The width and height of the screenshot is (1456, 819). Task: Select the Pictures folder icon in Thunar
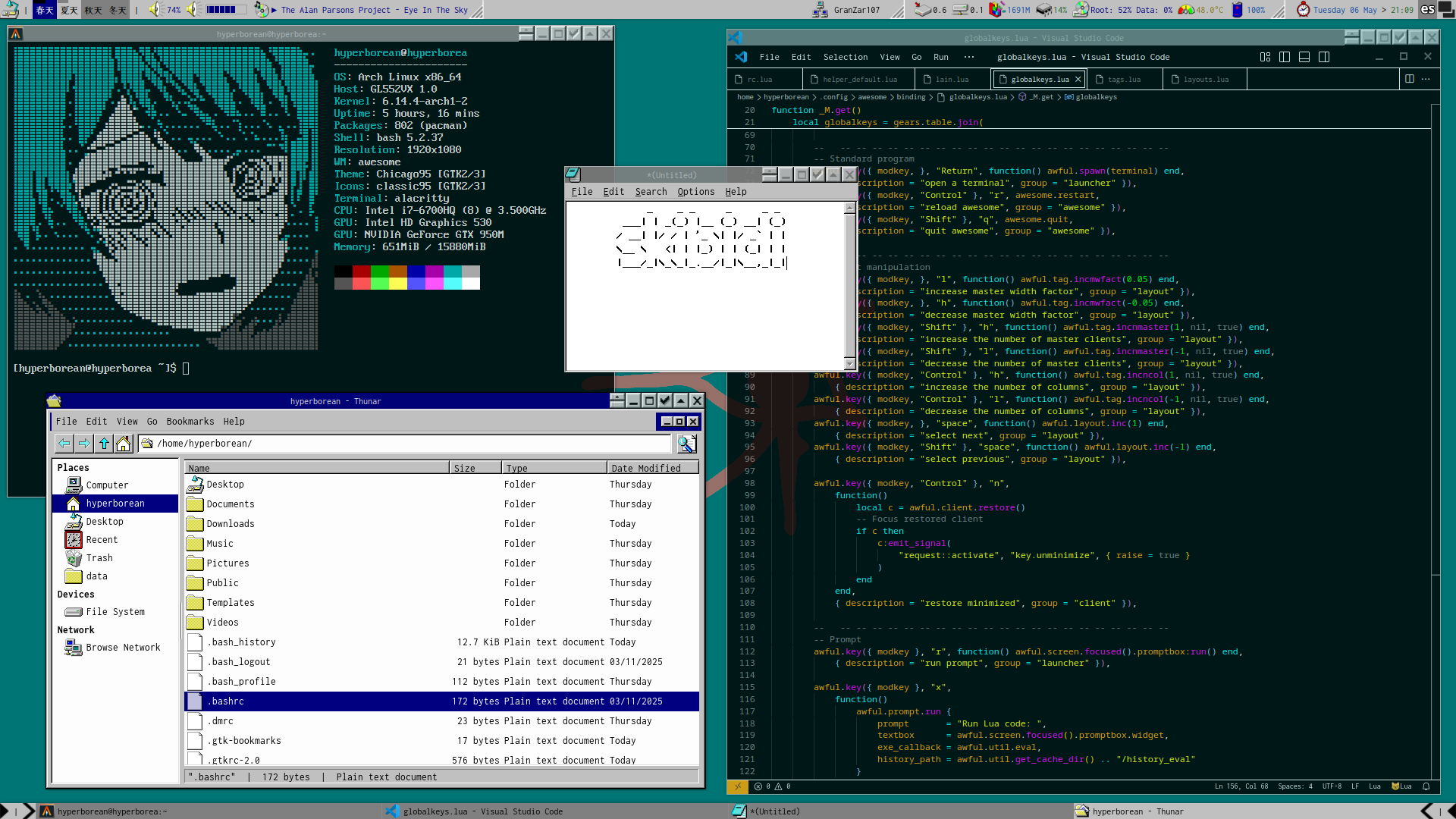tap(195, 563)
